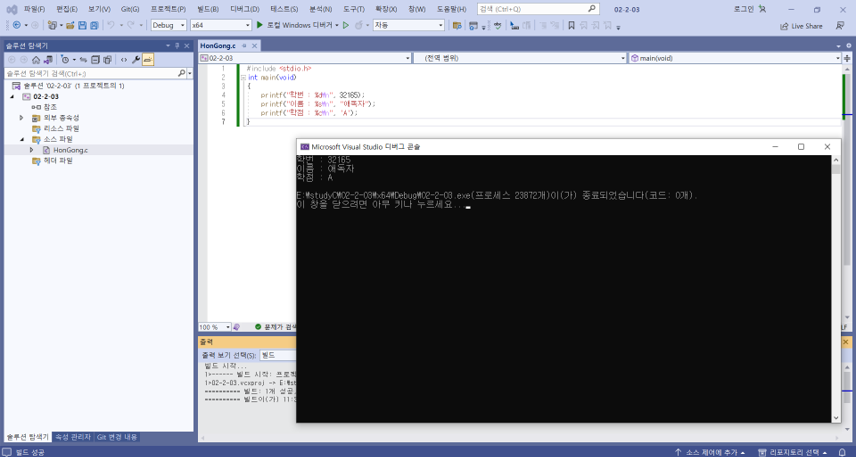Open Live Share
Screen dimensions: 856x457
[x=801, y=26]
